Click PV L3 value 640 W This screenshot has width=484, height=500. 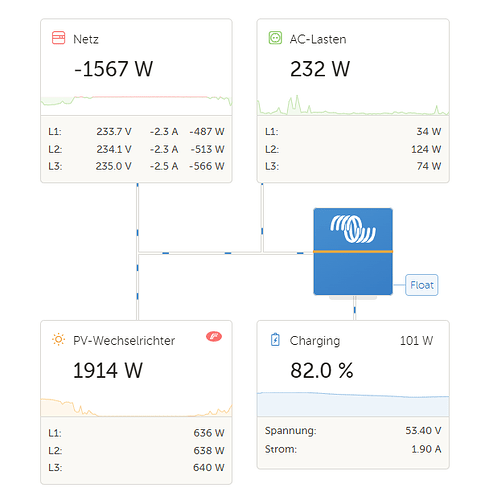click(209, 467)
